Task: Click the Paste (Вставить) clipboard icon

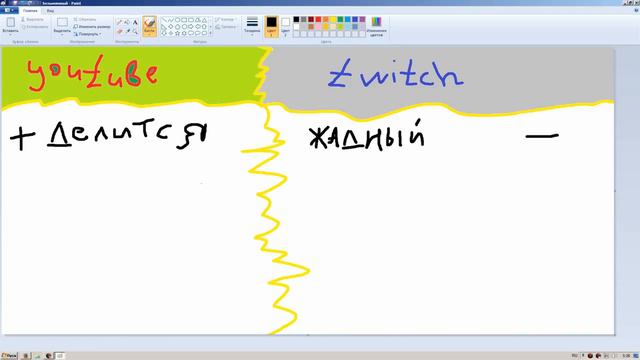Action: [10, 22]
